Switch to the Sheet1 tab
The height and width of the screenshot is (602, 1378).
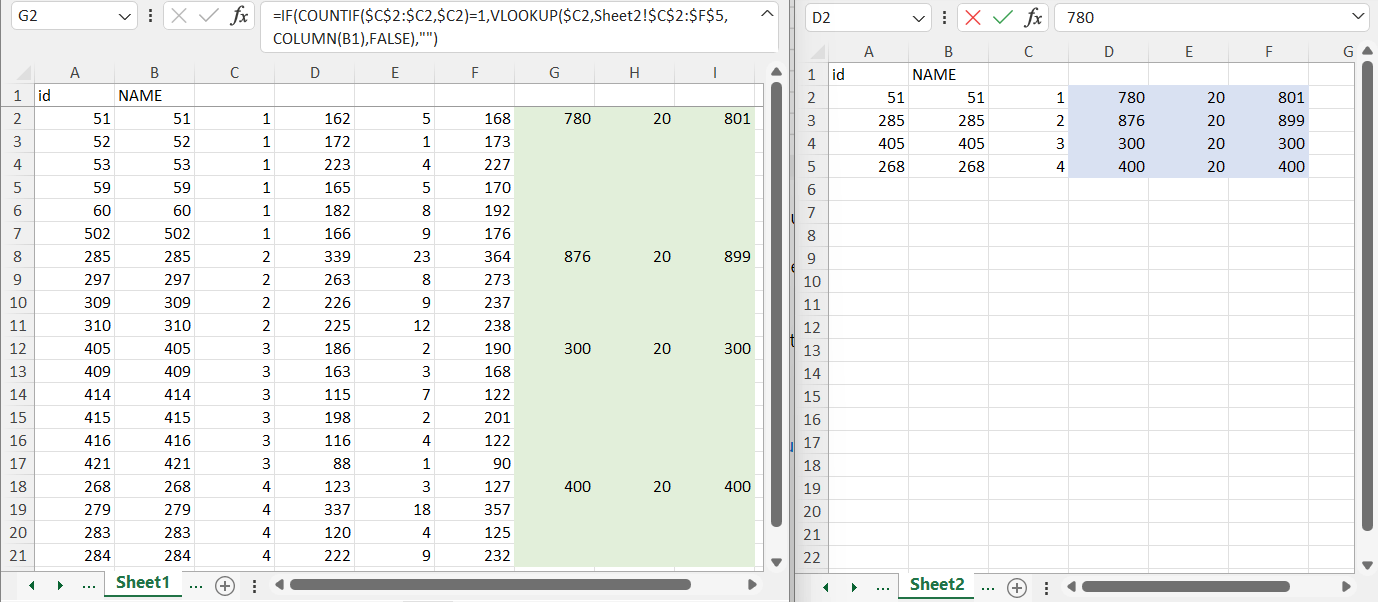pyautogui.click(x=143, y=583)
